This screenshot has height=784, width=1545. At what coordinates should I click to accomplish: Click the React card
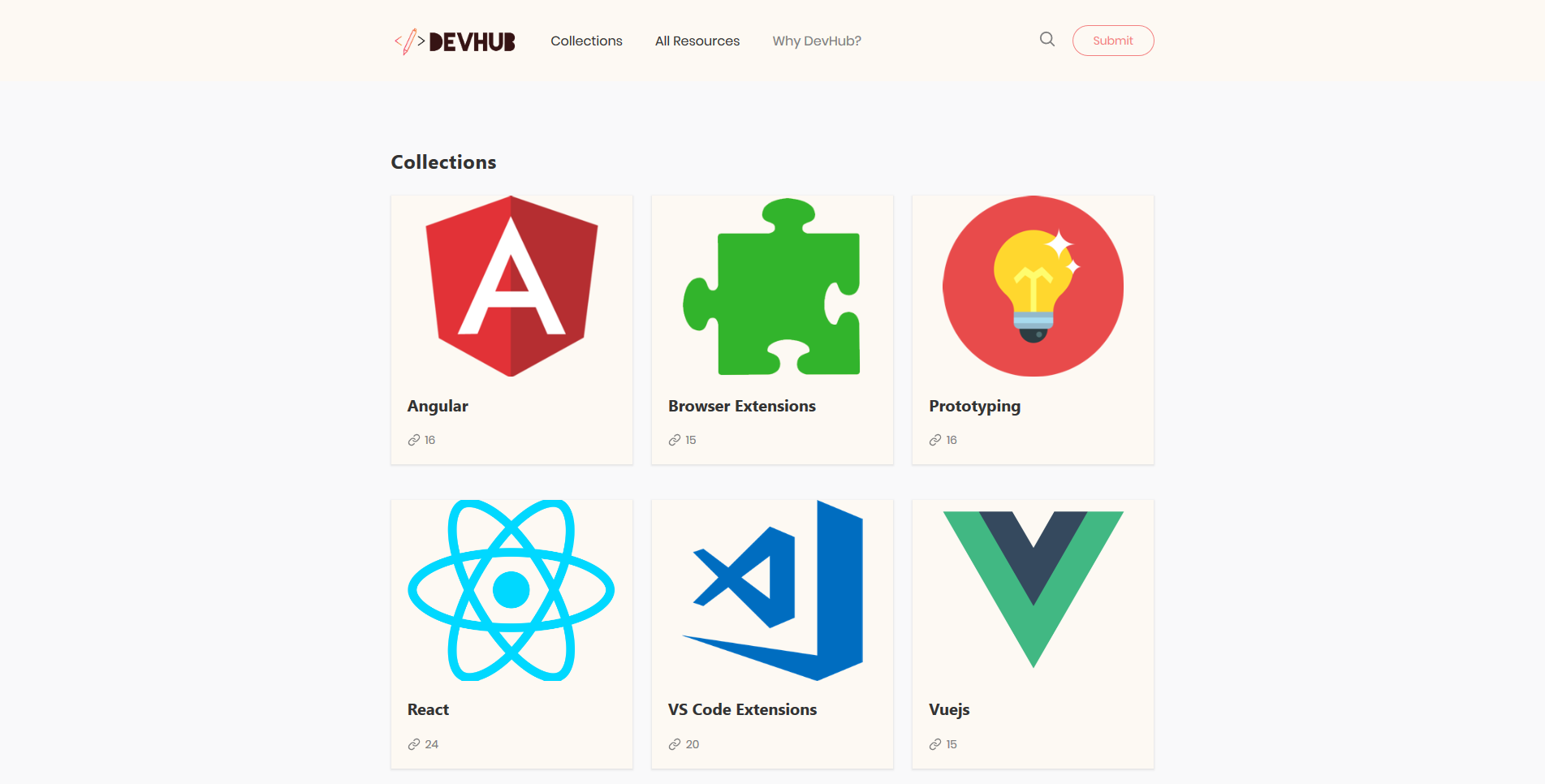[x=511, y=633]
